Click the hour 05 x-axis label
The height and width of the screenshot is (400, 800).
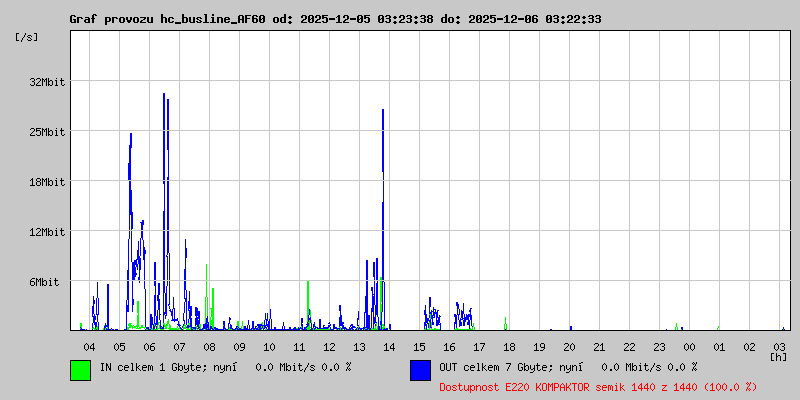tap(119, 347)
